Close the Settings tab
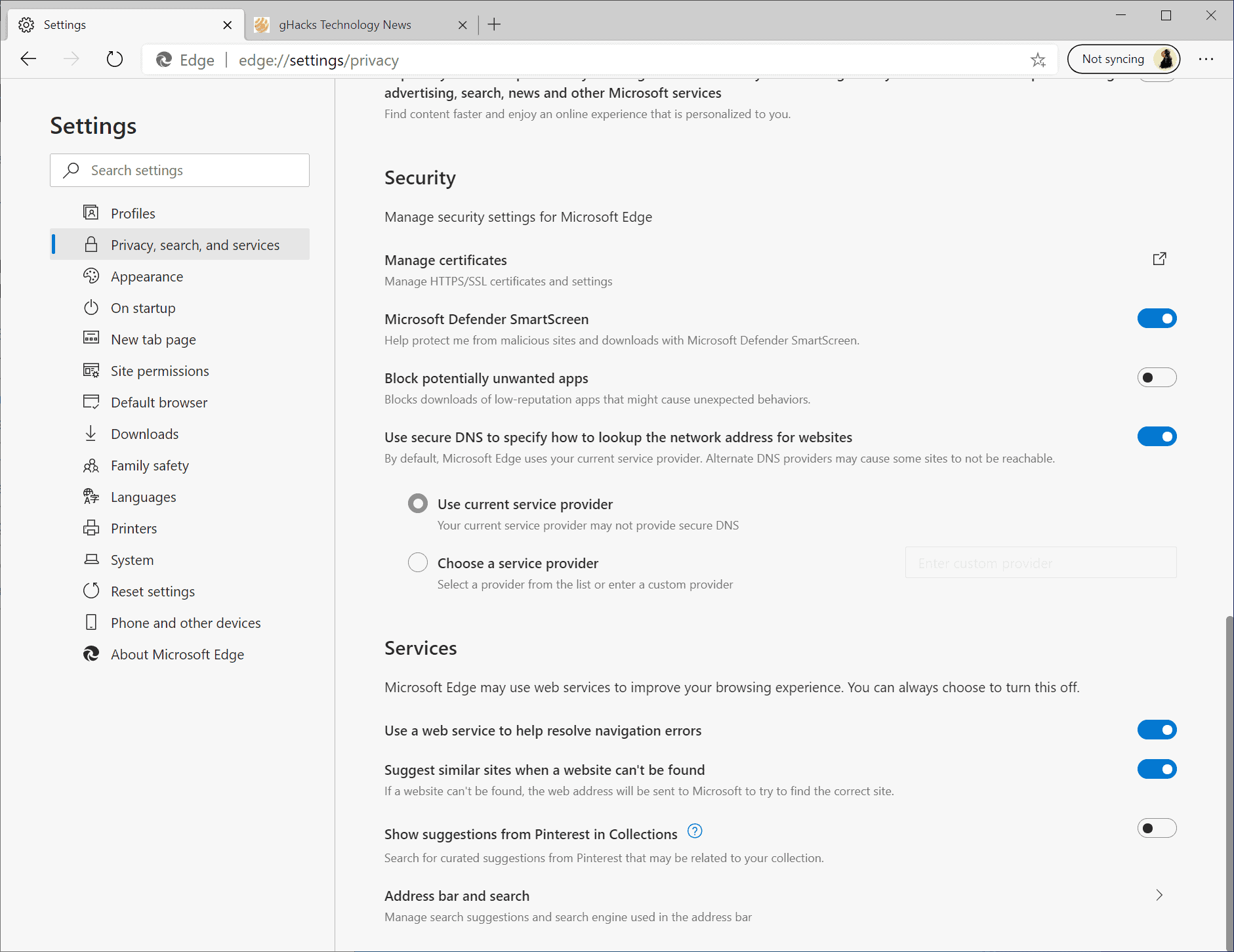Image resolution: width=1234 pixels, height=952 pixels. 227,25
